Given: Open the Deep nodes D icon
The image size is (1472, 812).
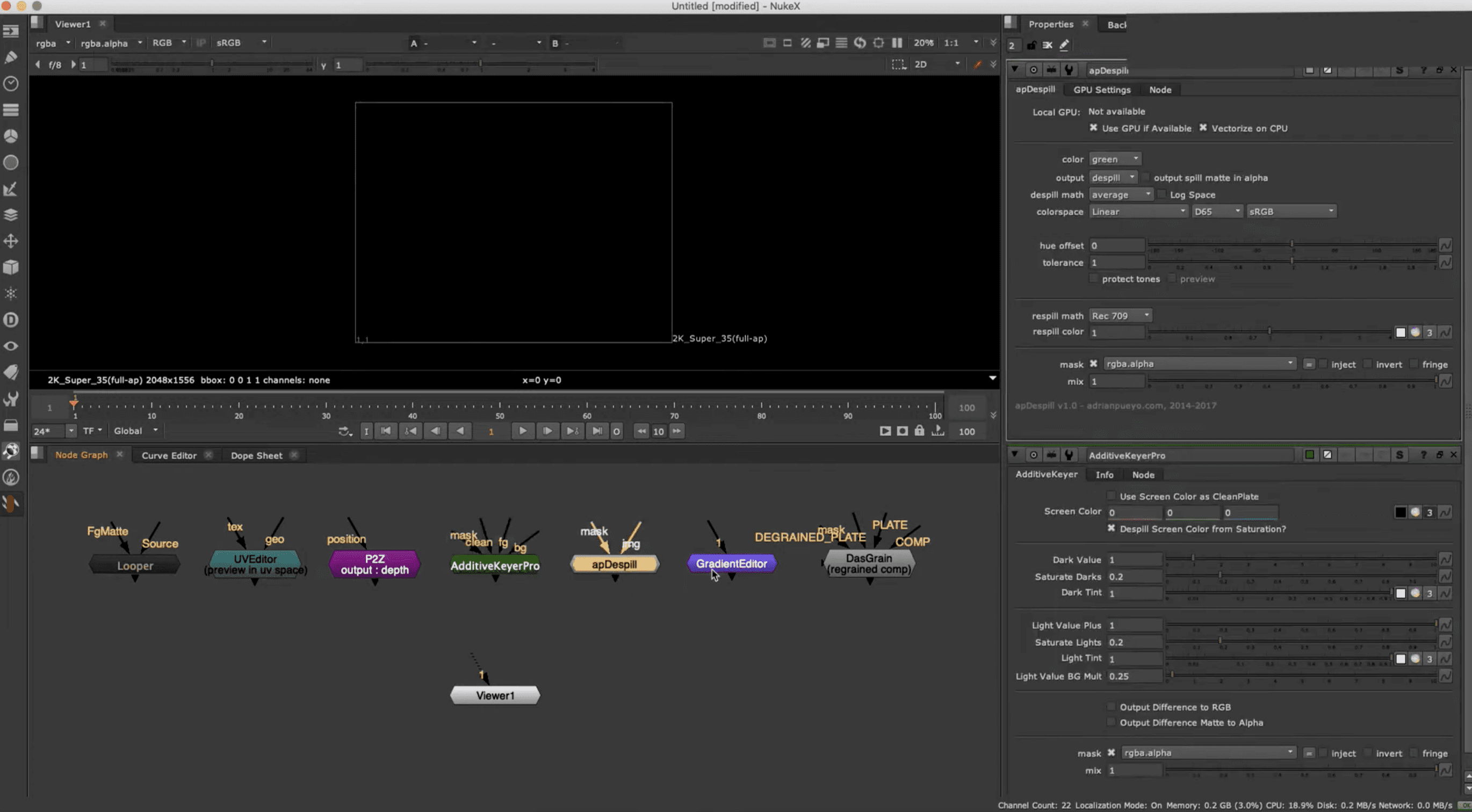Looking at the screenshot, I should point(11,320).
